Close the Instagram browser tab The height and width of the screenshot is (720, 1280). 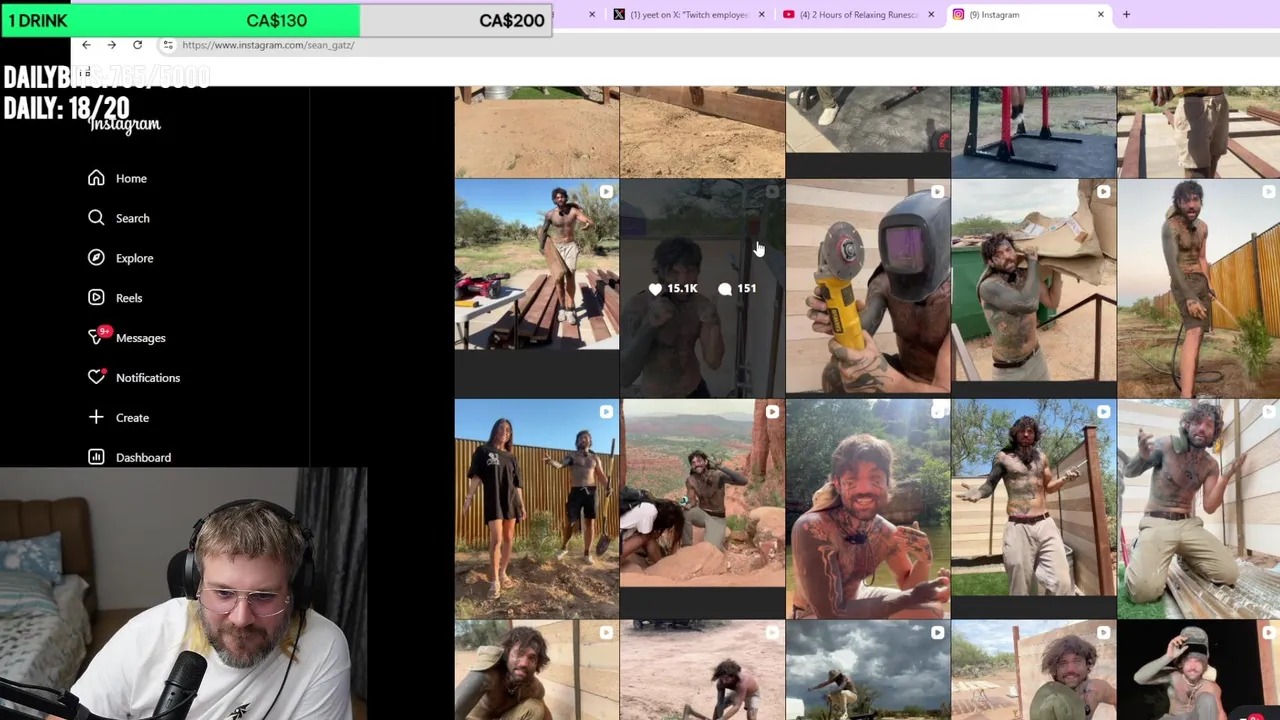tap(1101, 15)
